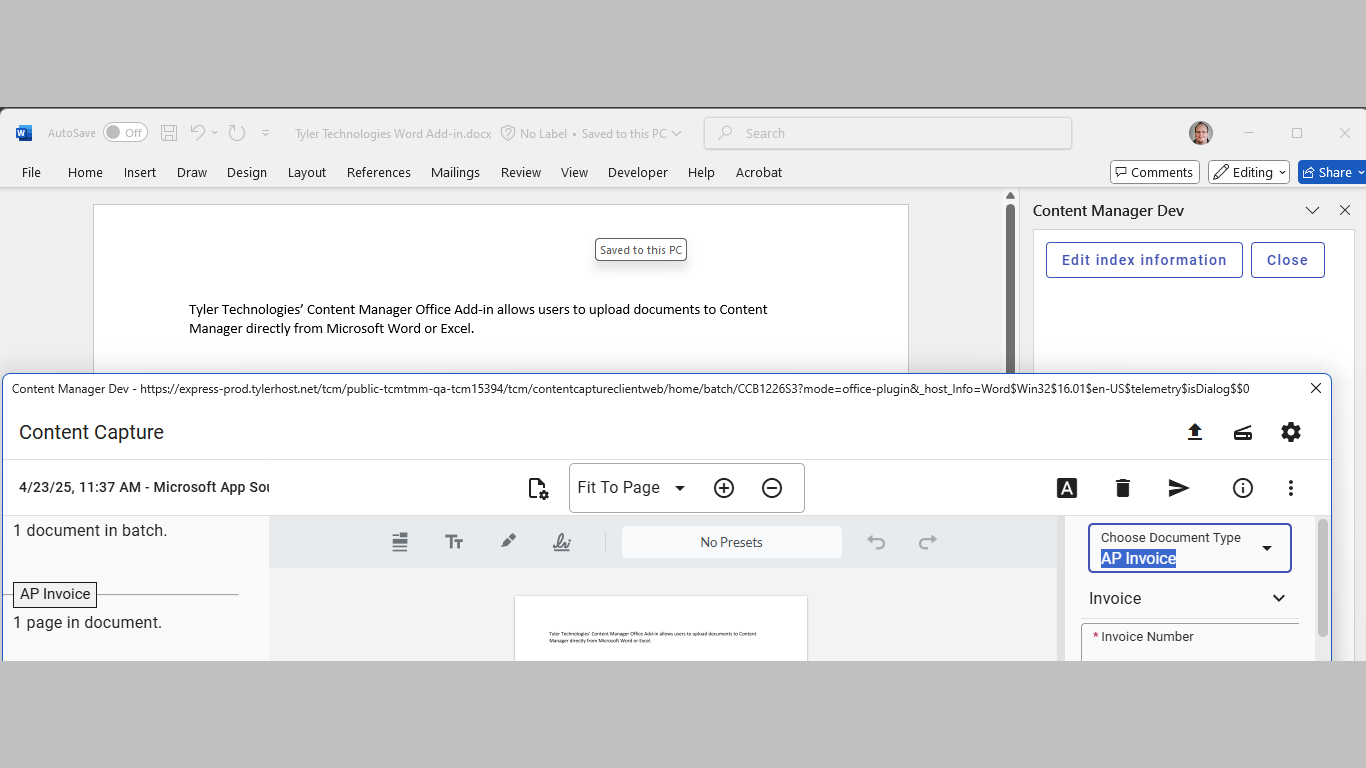
Task: Click the boxed letter A icon
Action: pyautogui.click(x=1067, y=488)
